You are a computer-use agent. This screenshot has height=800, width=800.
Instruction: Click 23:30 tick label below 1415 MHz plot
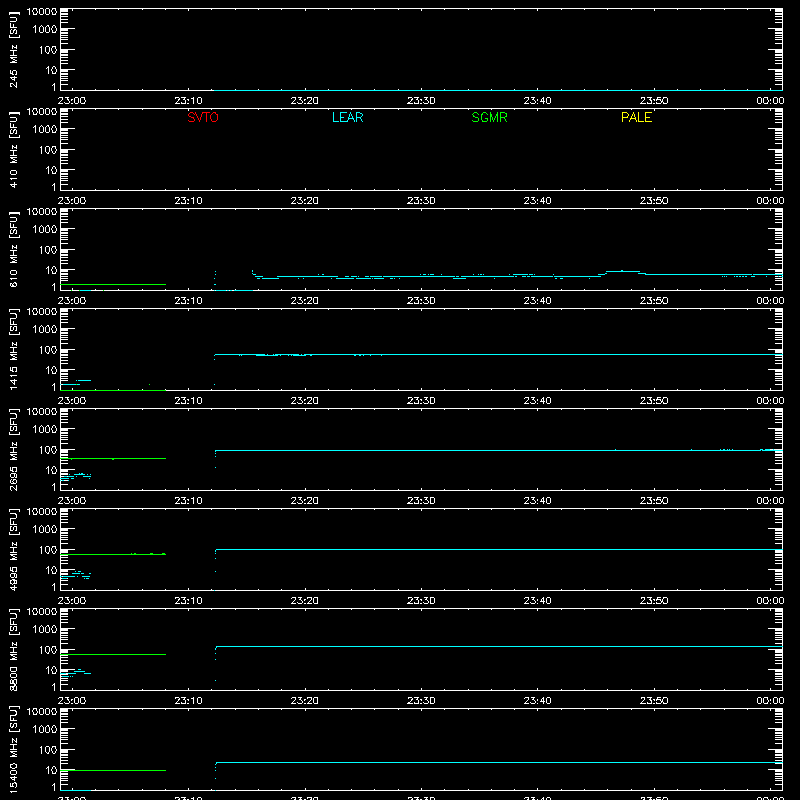421,401
